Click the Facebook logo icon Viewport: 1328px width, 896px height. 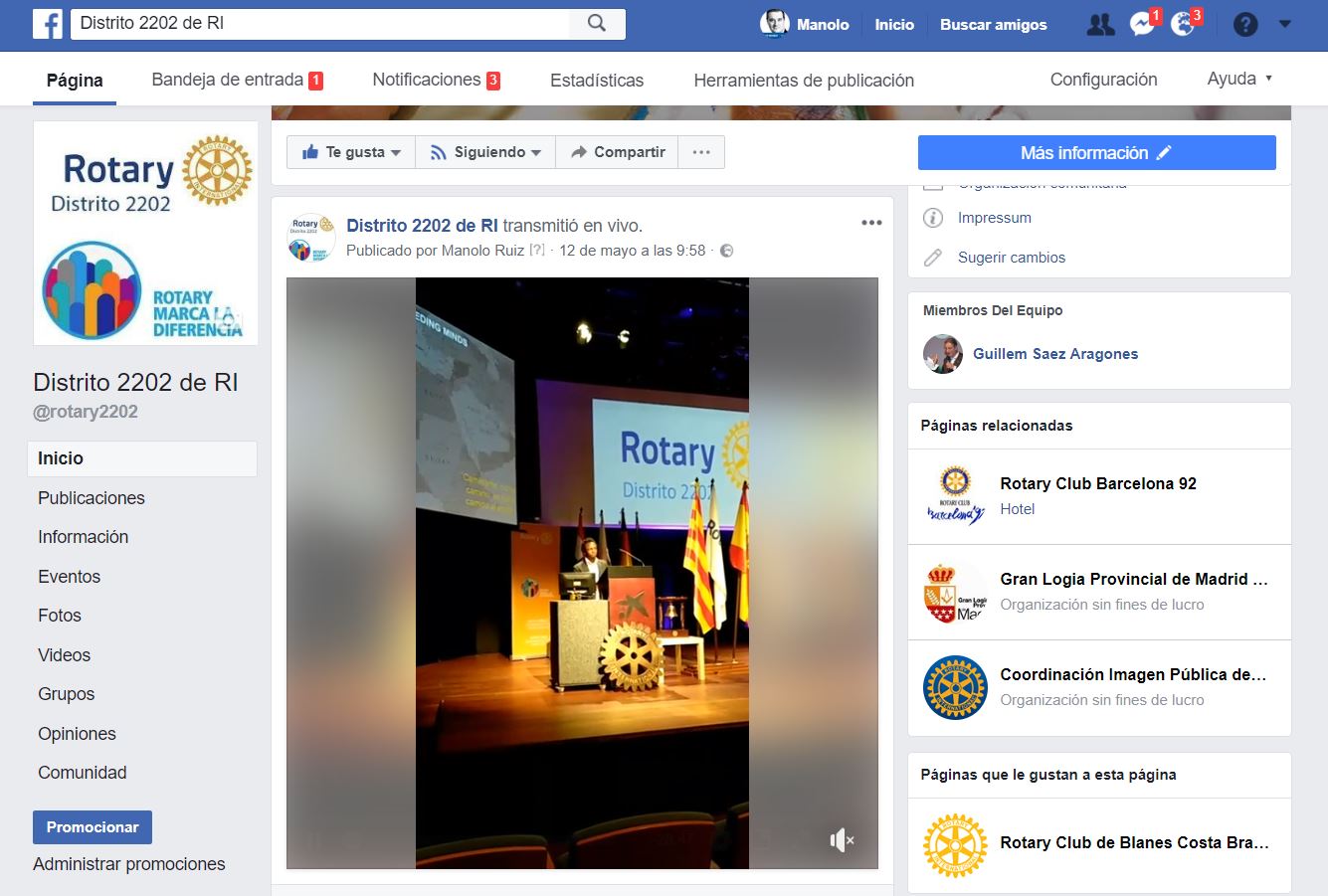(47, 24)
